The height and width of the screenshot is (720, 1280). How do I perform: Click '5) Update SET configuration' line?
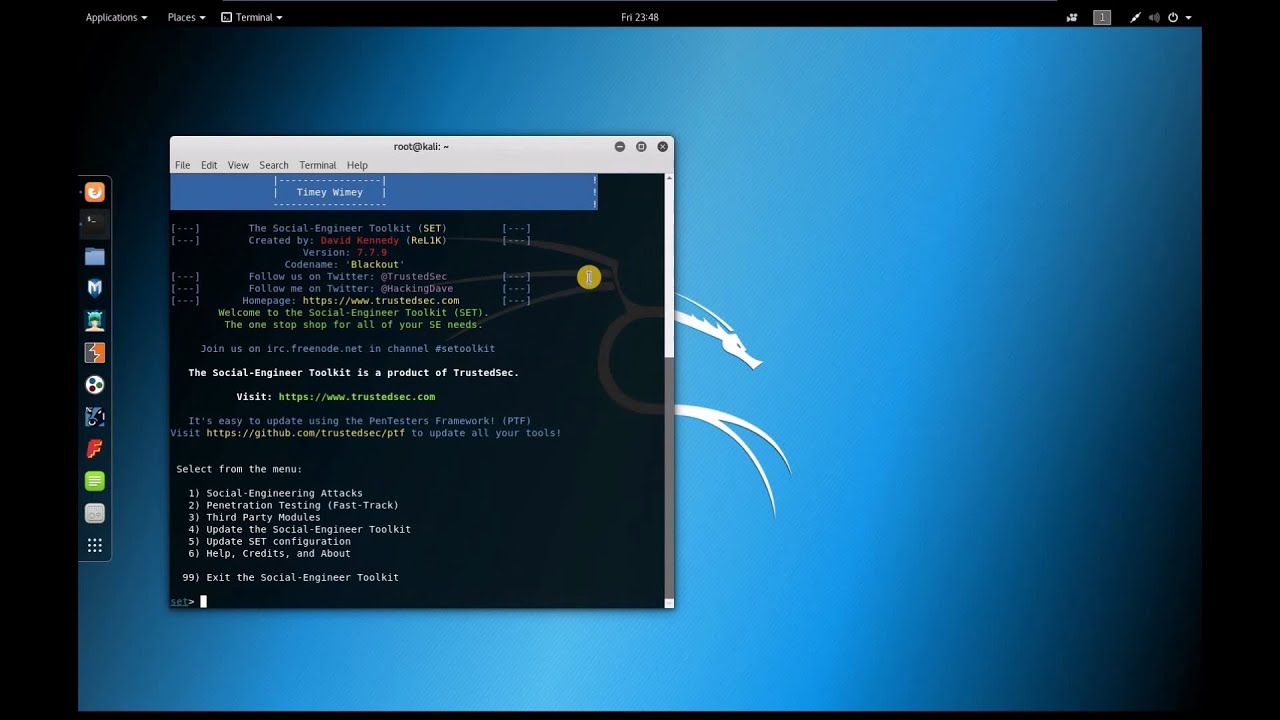pyautogui.click(x=269, y=541)
